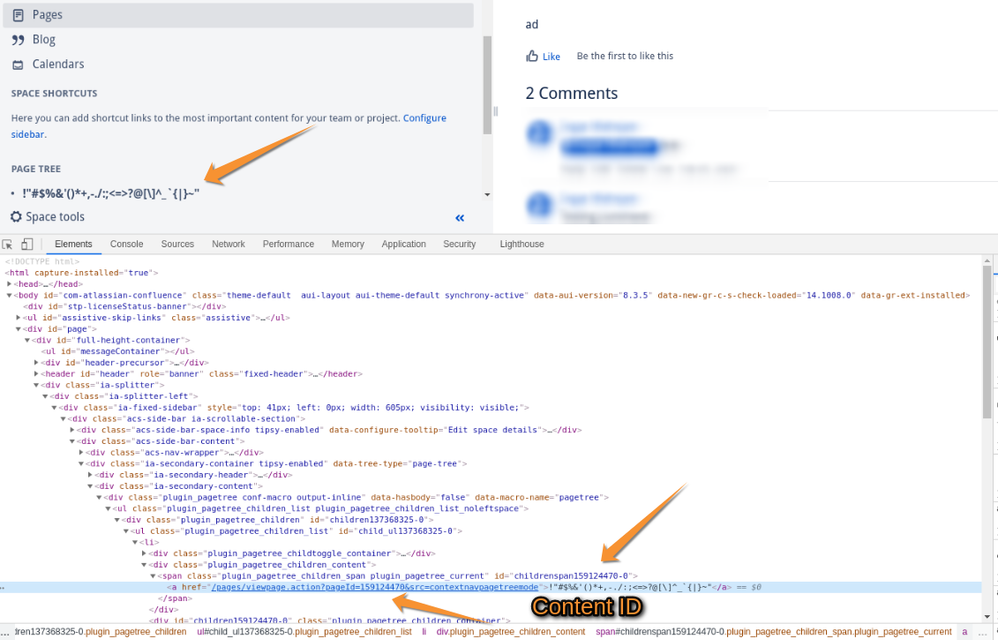Image resolution: width=998 pixels, height=640 pixels.
Task: Click the Configure sidebar link
Action: (424, 118)
